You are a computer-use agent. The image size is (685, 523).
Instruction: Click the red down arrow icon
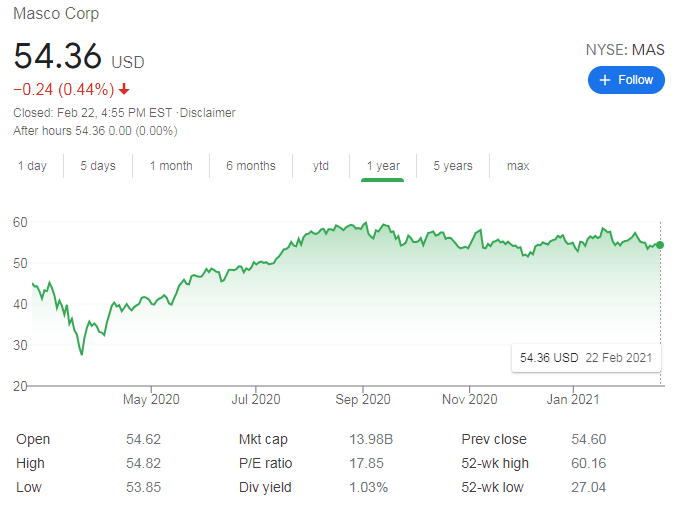[125, 89]
